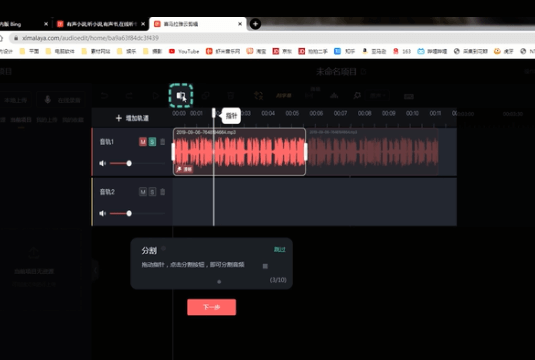Click the 00:05 mark on the ruler

coord(292,113)
